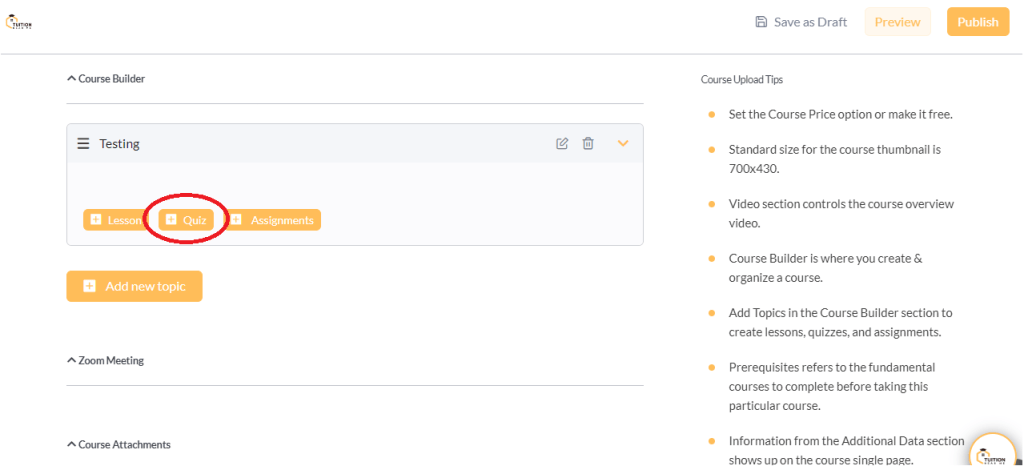
Task: Click the Tuition logo in the header
Action: coord(20,22)
